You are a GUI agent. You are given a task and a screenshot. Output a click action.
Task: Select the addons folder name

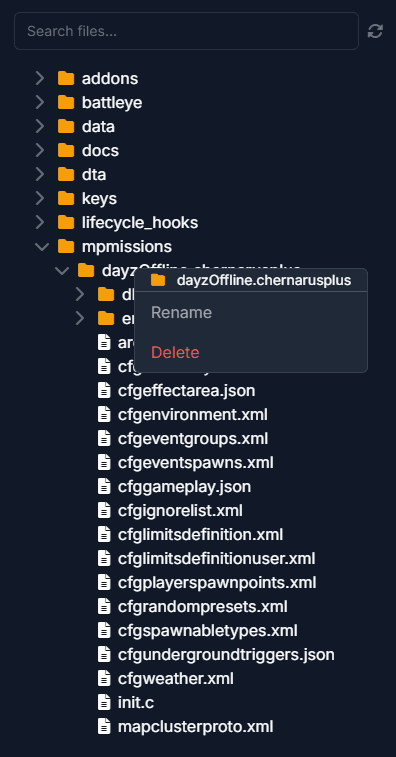[110, 78]
